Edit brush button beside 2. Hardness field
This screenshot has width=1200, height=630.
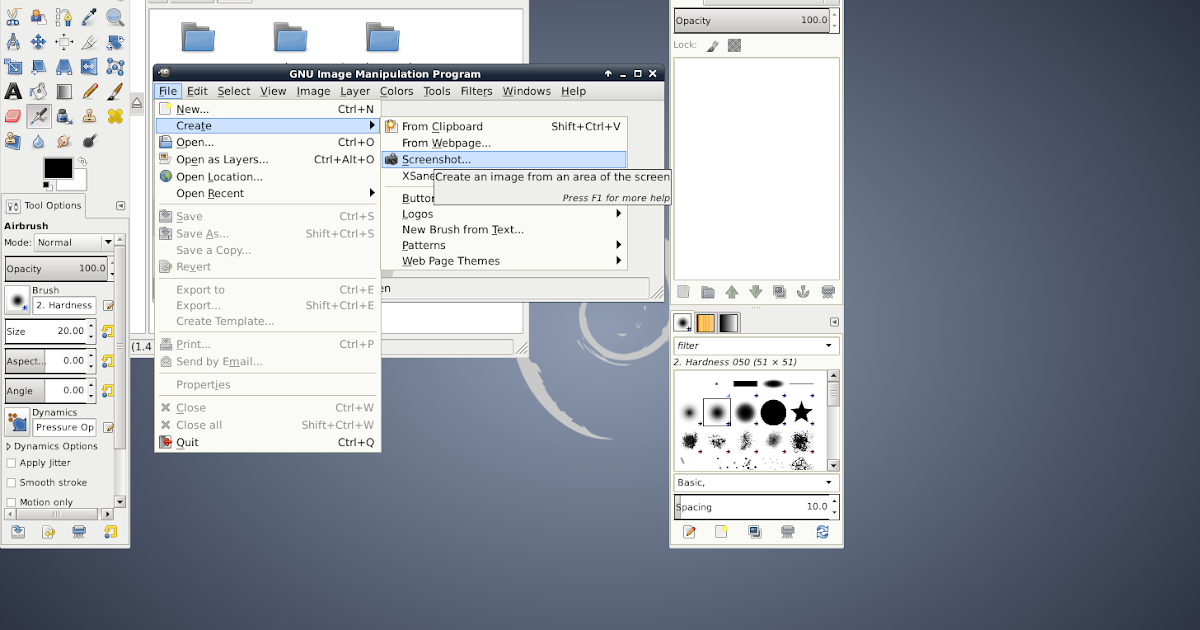tap(108, 305)
